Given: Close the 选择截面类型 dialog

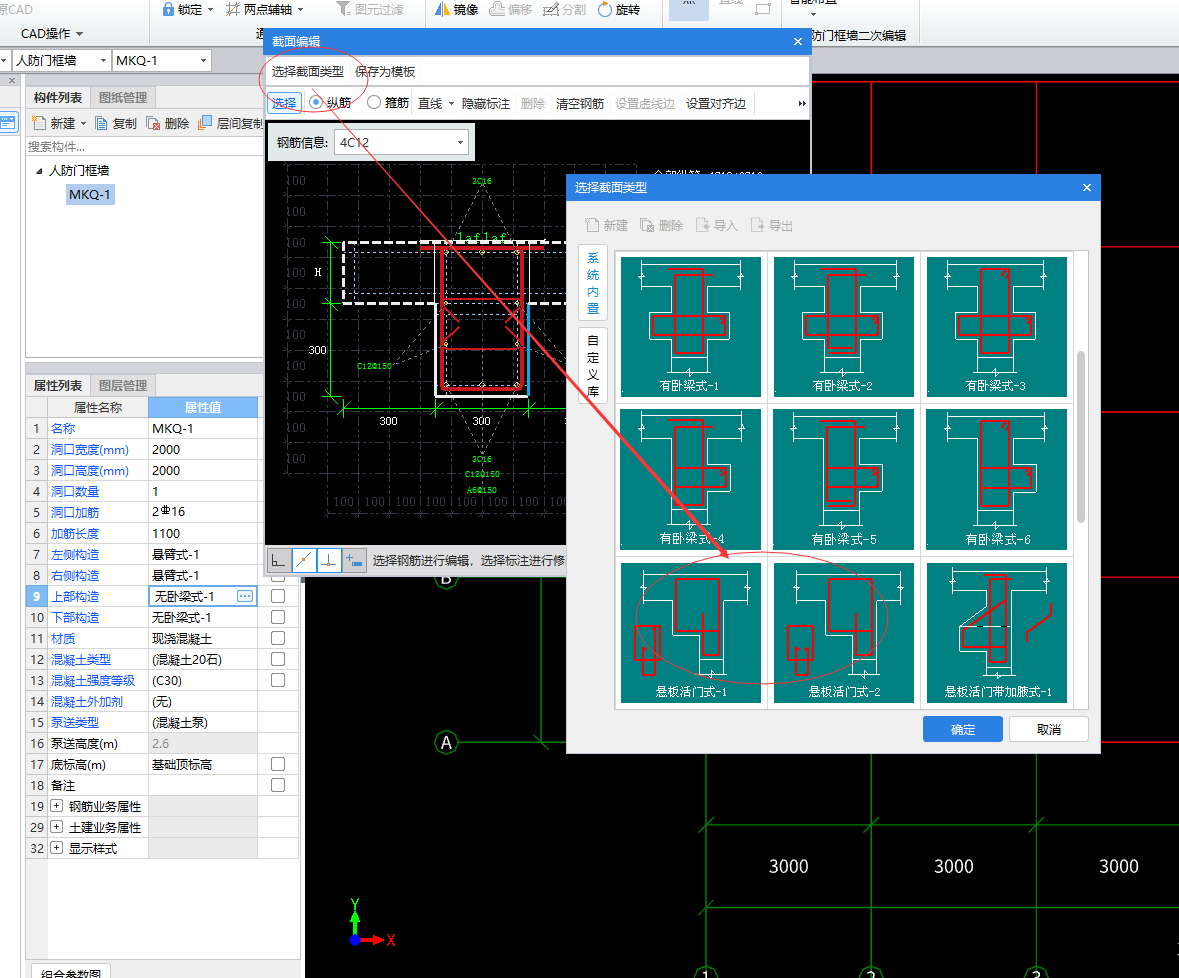Looking at the screenshot, I should [x=1087, y=187].
